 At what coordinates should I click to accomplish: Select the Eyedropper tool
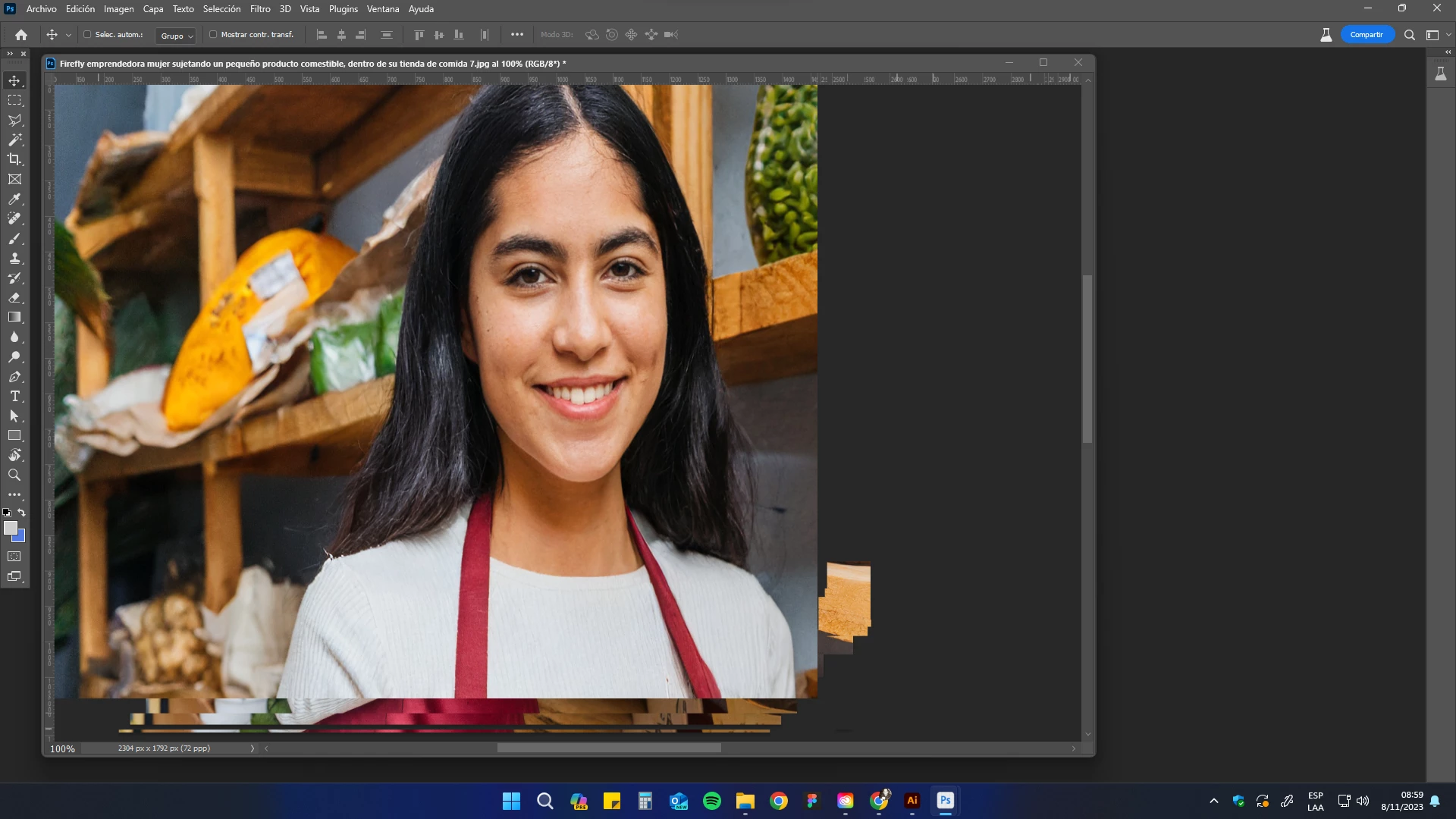point(14,199)
